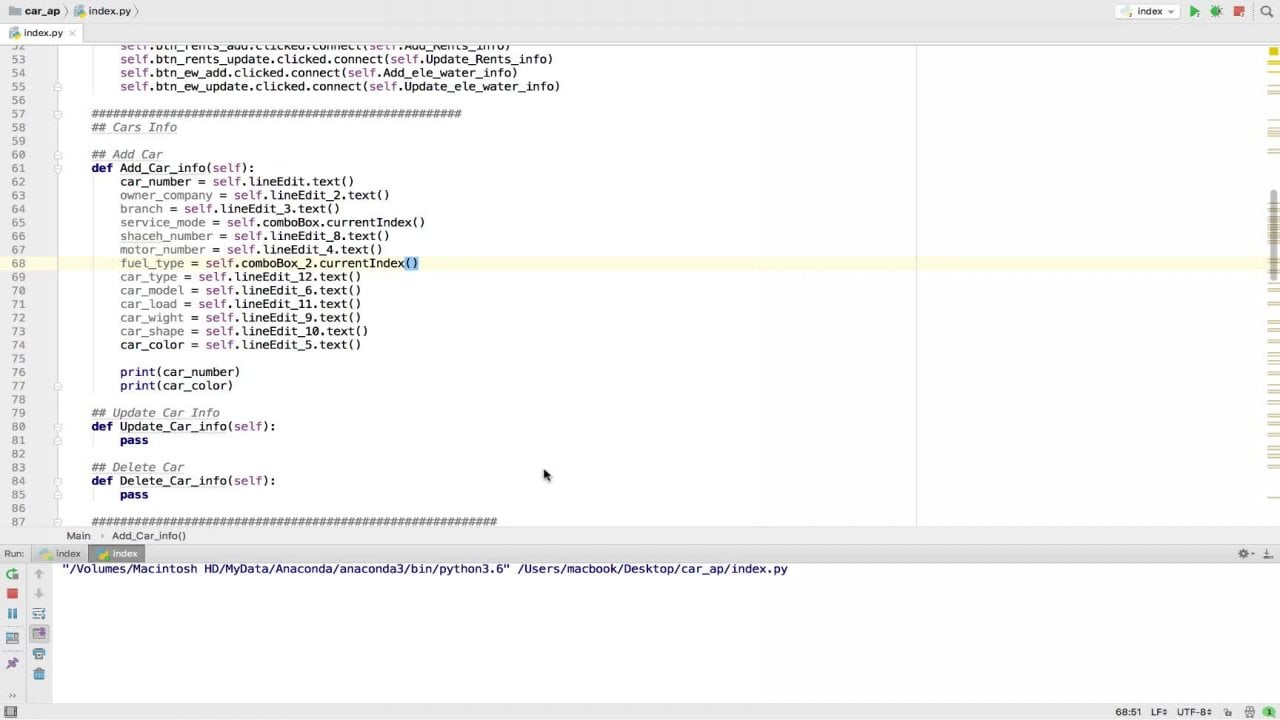Start debugging with the green bug icon

pos(1216,12)
